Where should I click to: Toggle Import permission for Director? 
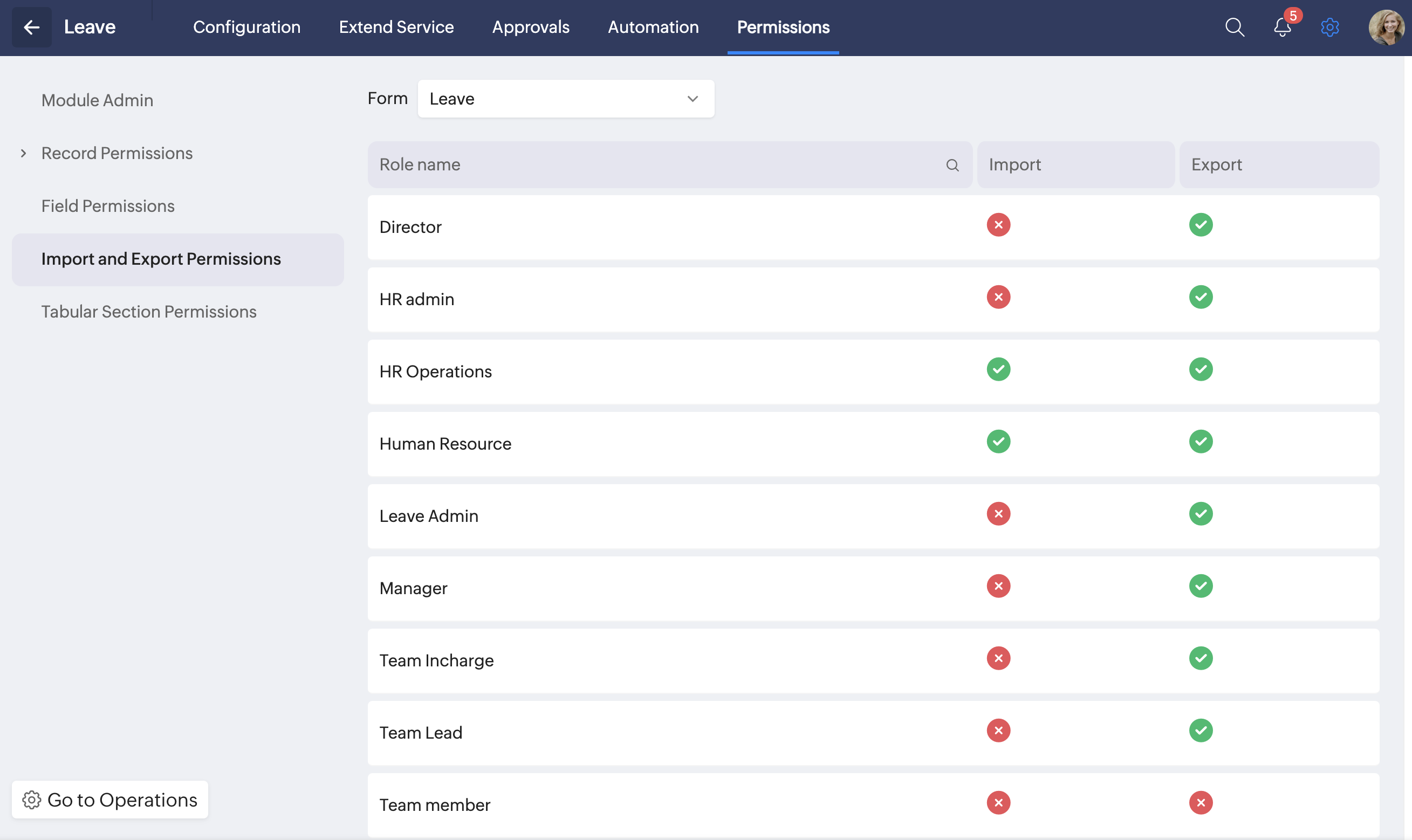tap(998, 225)
